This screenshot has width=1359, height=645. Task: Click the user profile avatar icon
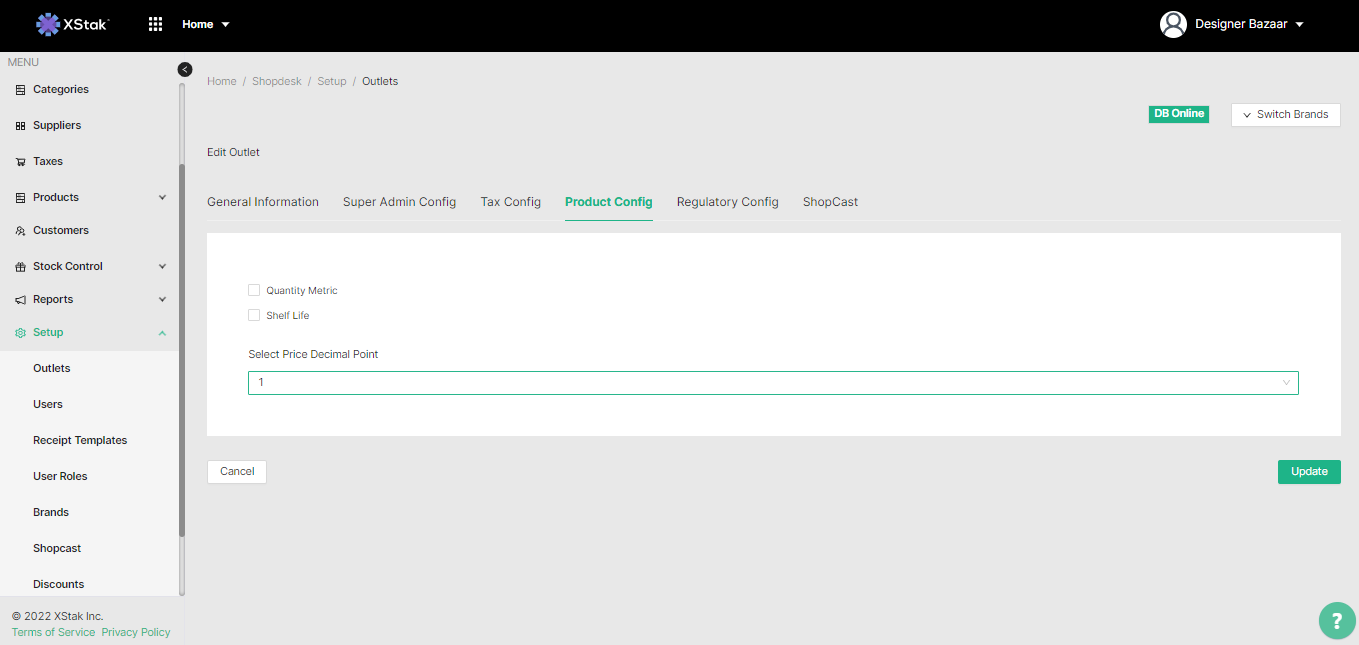[x=1173, y=24]
